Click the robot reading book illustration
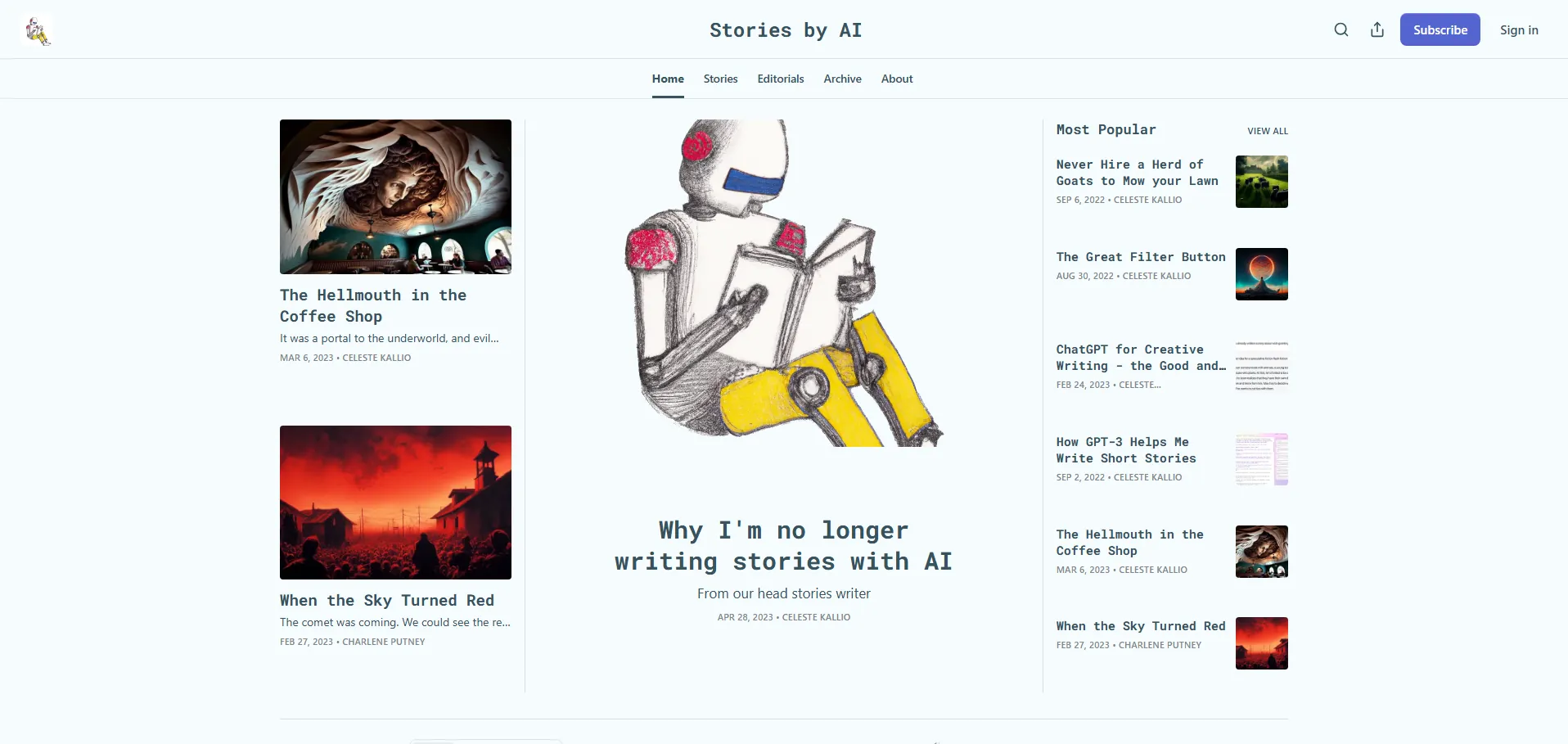 pyautogui.click(x=783, y=283)
